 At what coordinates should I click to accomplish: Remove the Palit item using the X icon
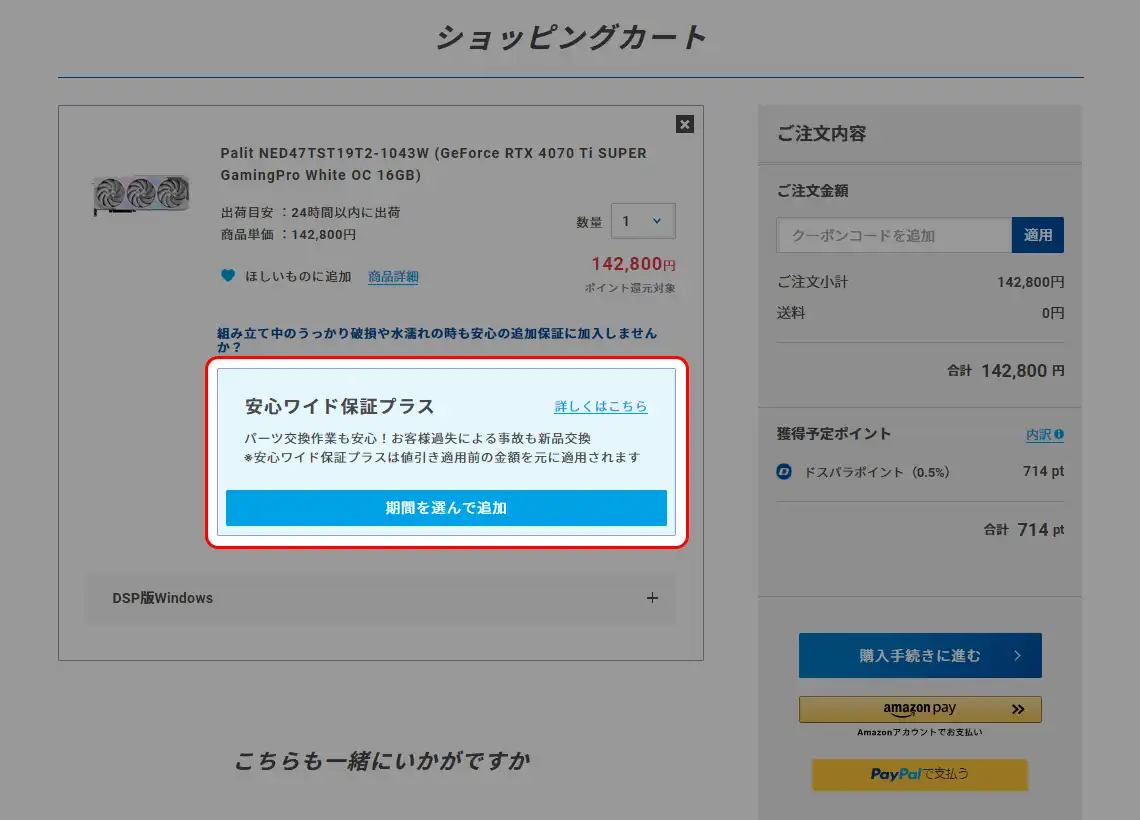pos(684,124)
